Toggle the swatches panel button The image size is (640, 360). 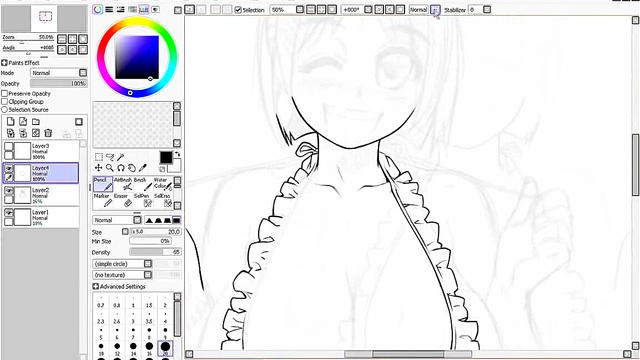pos(144,9)
